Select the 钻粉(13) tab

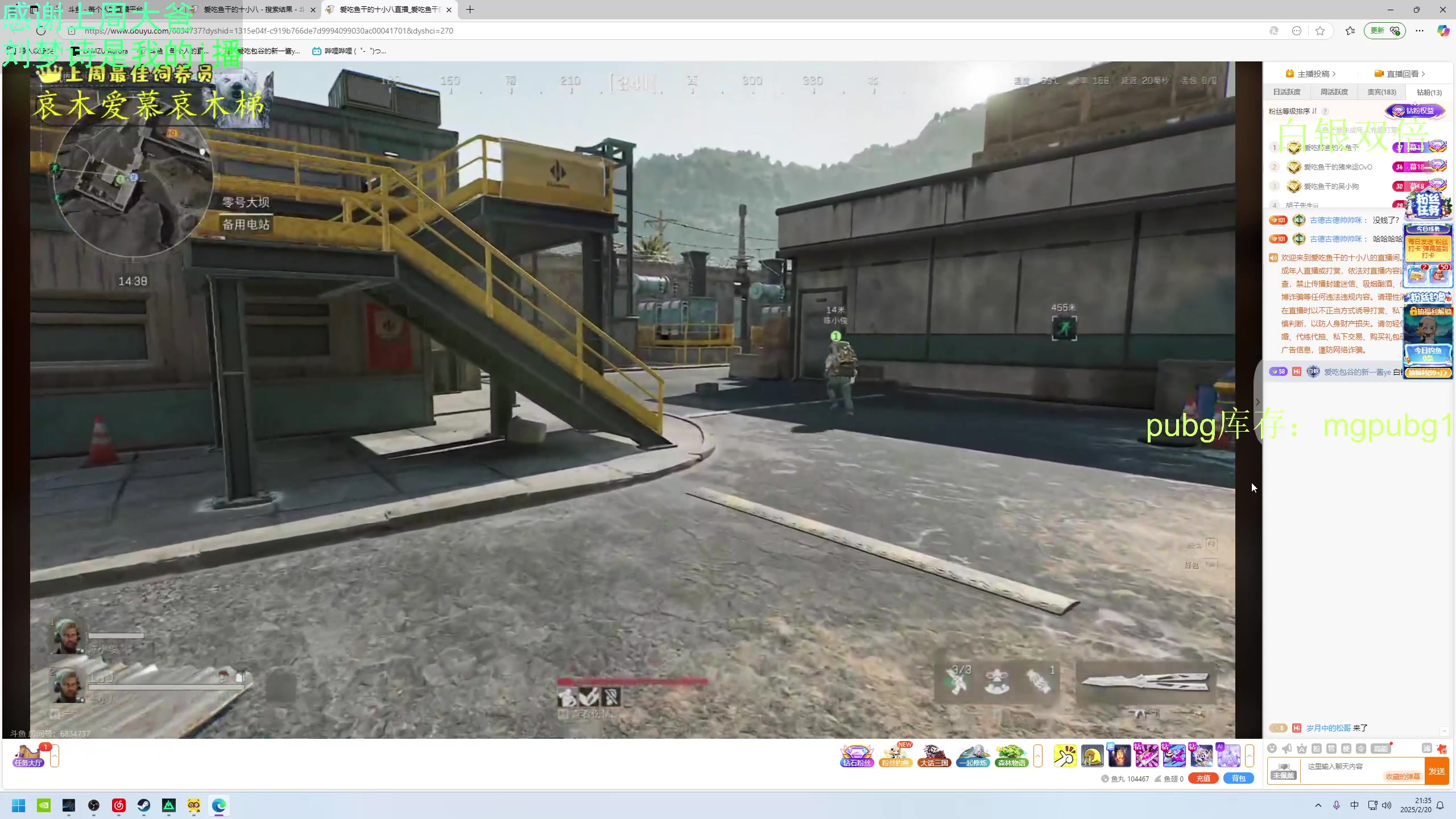pos(1429,92)
